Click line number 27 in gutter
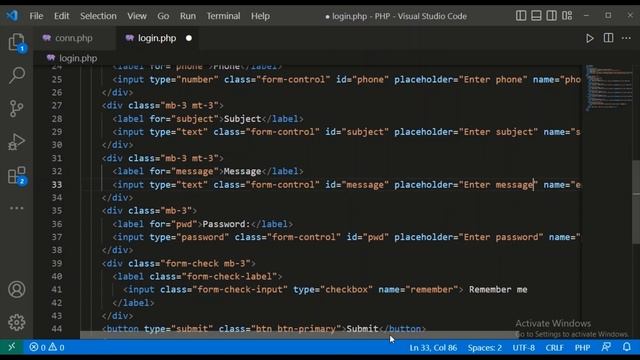 (57, 106)
